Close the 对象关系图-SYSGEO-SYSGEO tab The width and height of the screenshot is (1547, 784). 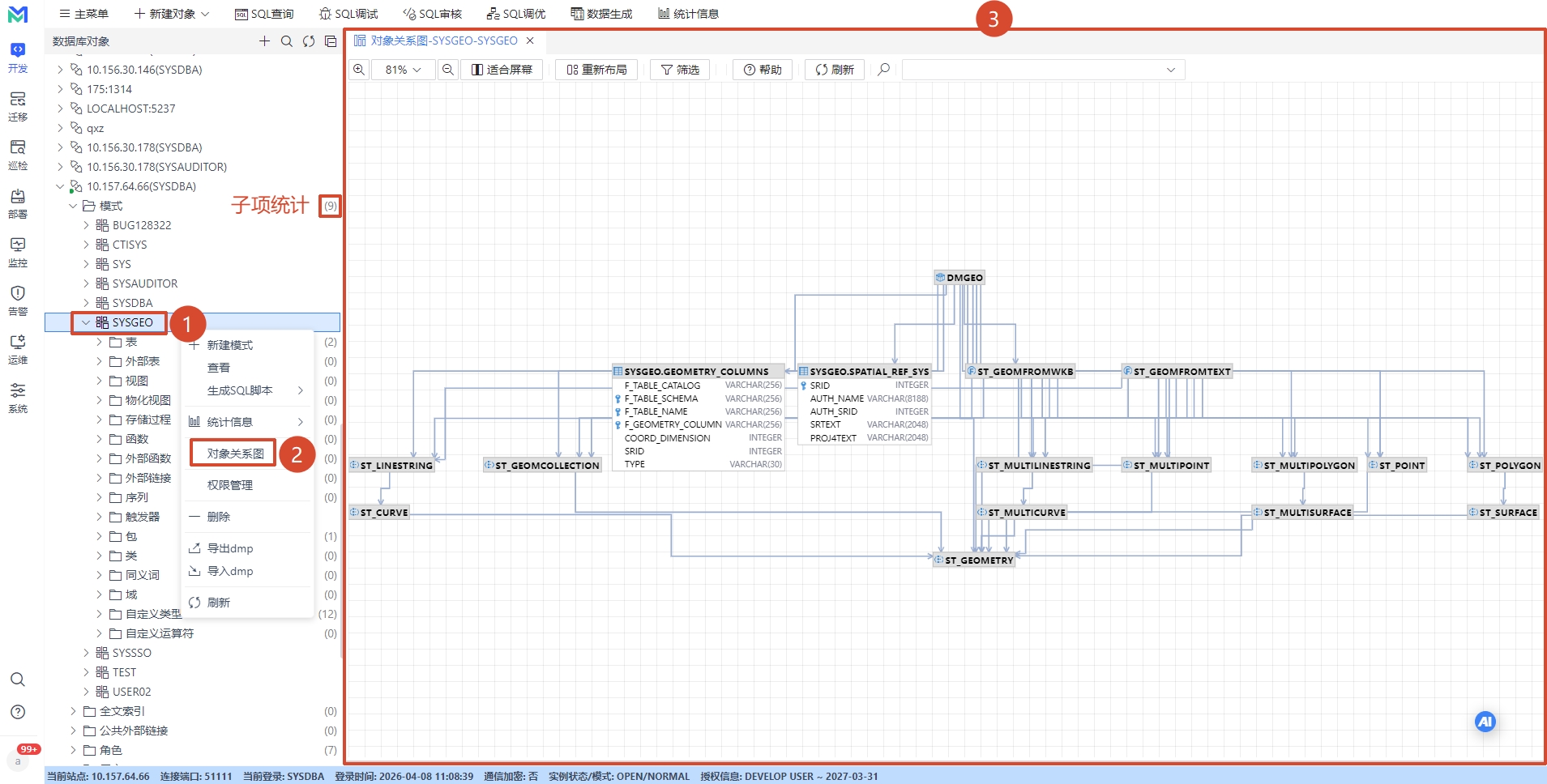click(530, 40)
